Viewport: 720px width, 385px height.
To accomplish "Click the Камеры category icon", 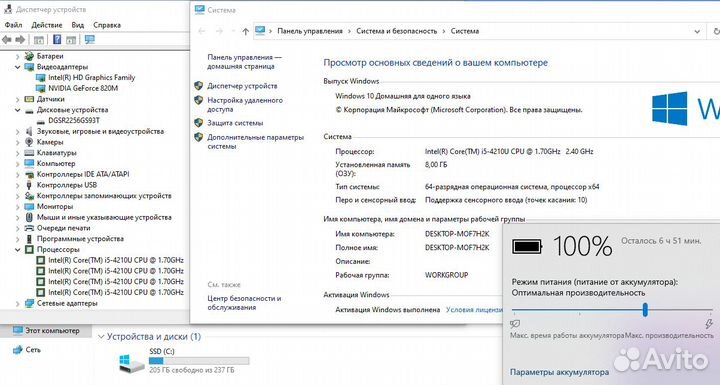I will tap(29, 142).
